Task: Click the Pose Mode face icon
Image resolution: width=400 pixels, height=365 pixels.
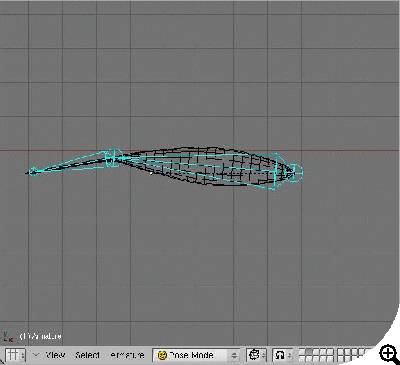Action: 162,355
